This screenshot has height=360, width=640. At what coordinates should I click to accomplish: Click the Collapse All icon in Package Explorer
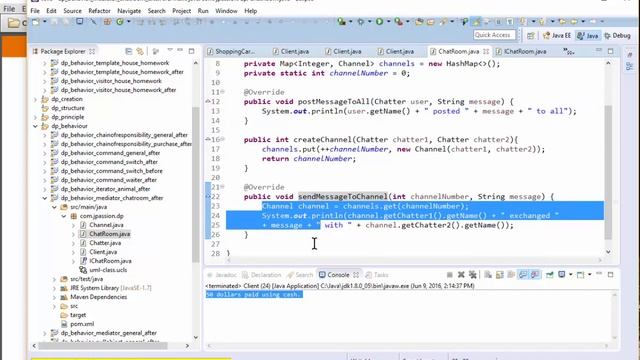click(129, 51)
